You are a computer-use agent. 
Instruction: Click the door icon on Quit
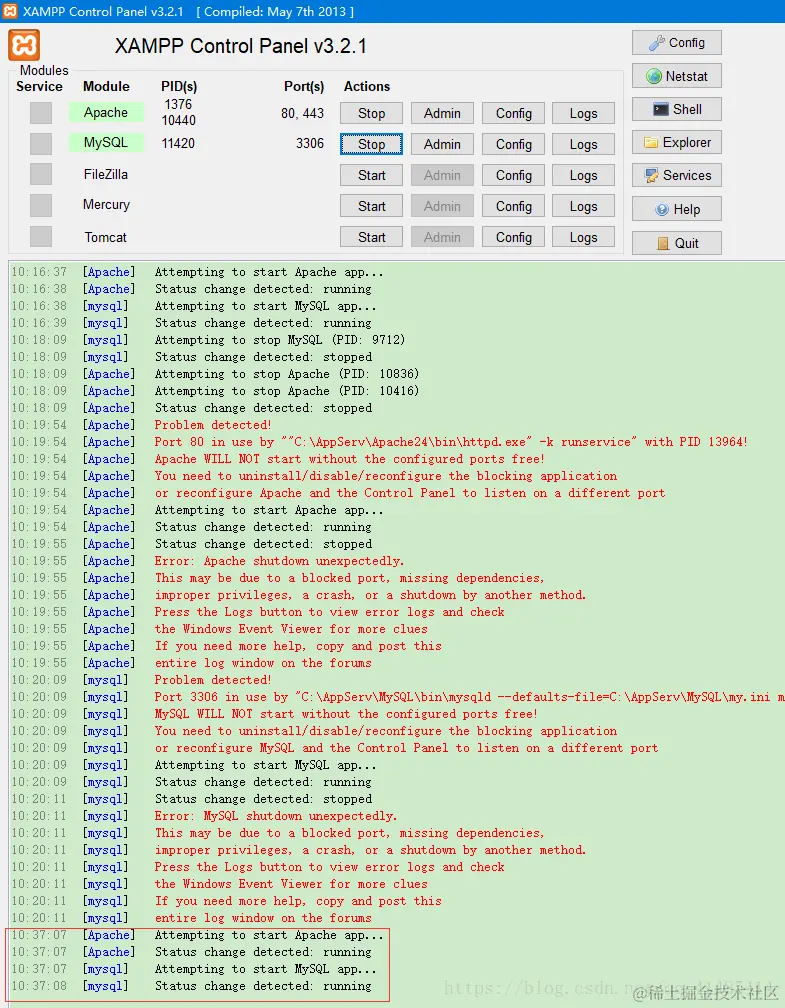point(663,243)
